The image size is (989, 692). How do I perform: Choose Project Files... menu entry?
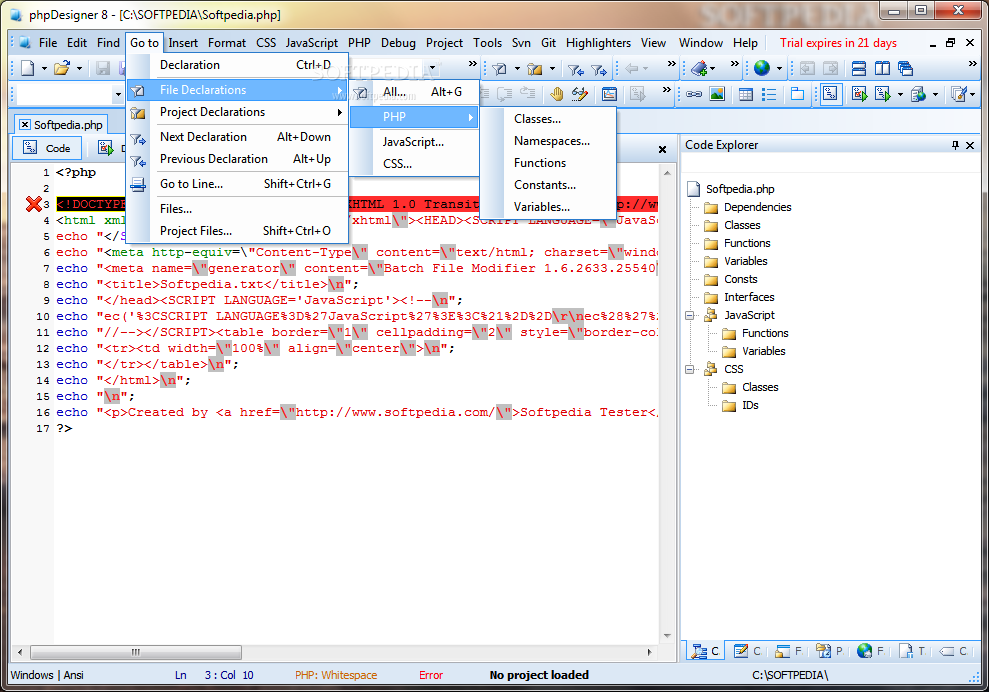(238, 231)
